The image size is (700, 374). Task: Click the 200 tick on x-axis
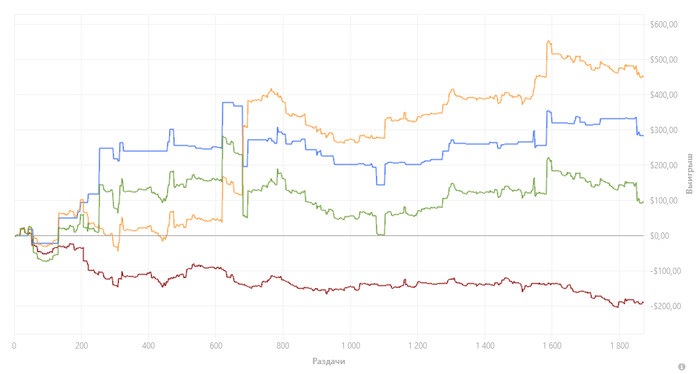(x=81, y=346)
